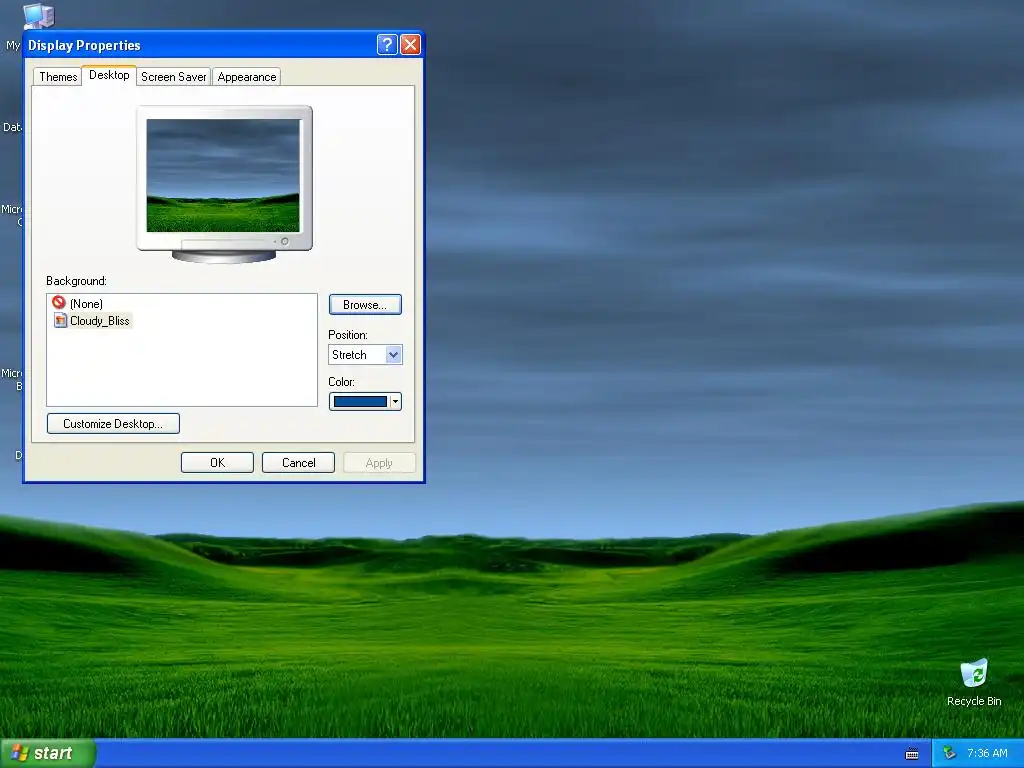Close the Display Properties window
The image size is (1024, 768).
coord(410,44)
